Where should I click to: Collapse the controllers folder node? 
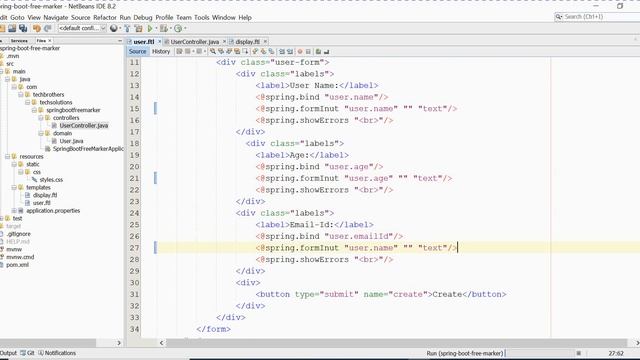pos(41,118)
